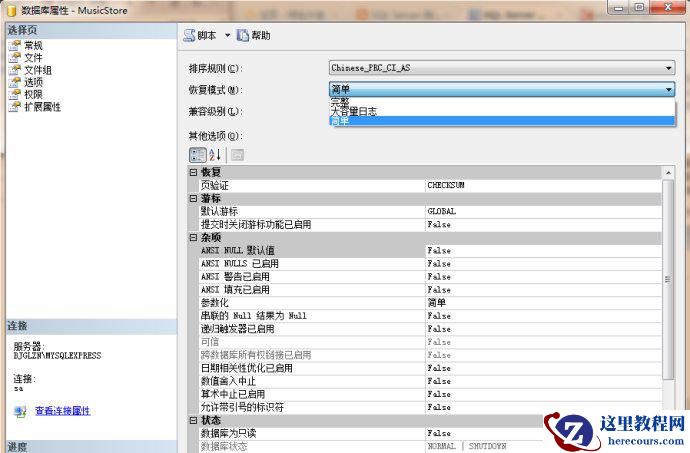The image size is (690, 453).
Task: Open the 排序规则 collation dropdown
Action: pyautogui.click(x=502, y=68)
